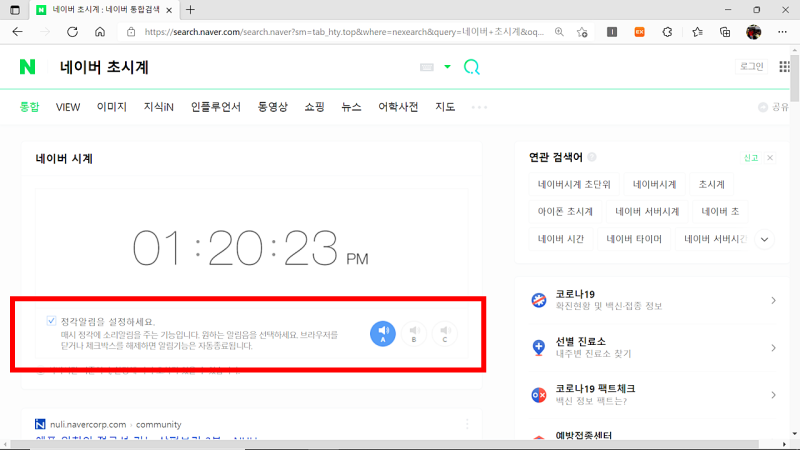800x450 pixels.
Task: Select alarm sound A speaker icon
Action: pyautogui.click(x=383, y=334)
